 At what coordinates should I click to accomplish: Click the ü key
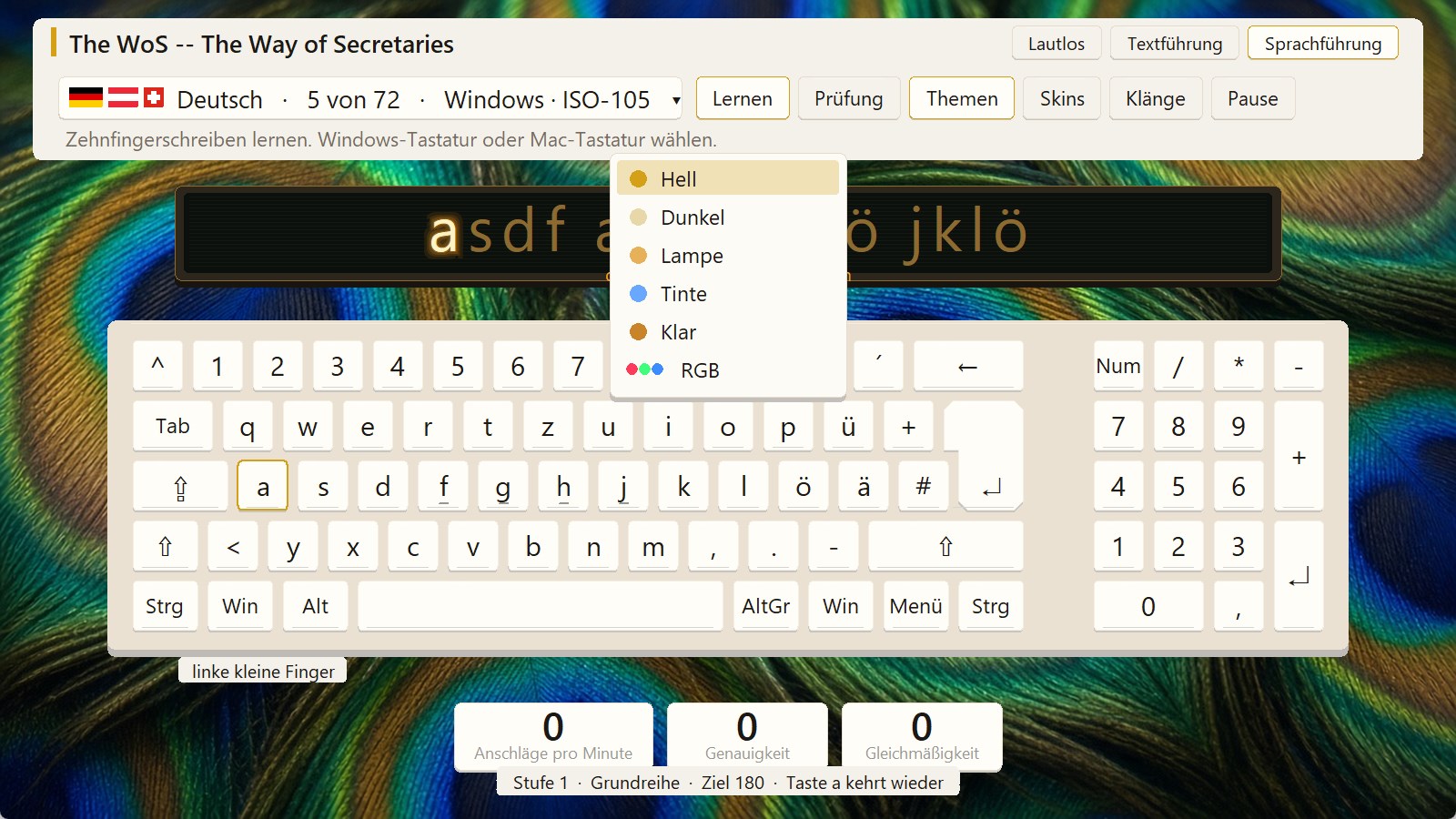pos(848,426)
